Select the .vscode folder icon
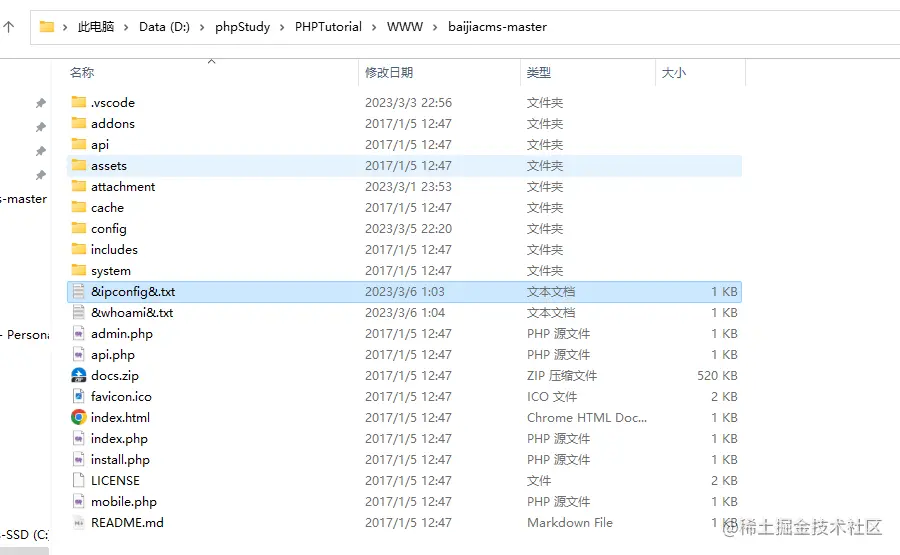The height and width of the screenshot is (555, 900). pos(79,102)
